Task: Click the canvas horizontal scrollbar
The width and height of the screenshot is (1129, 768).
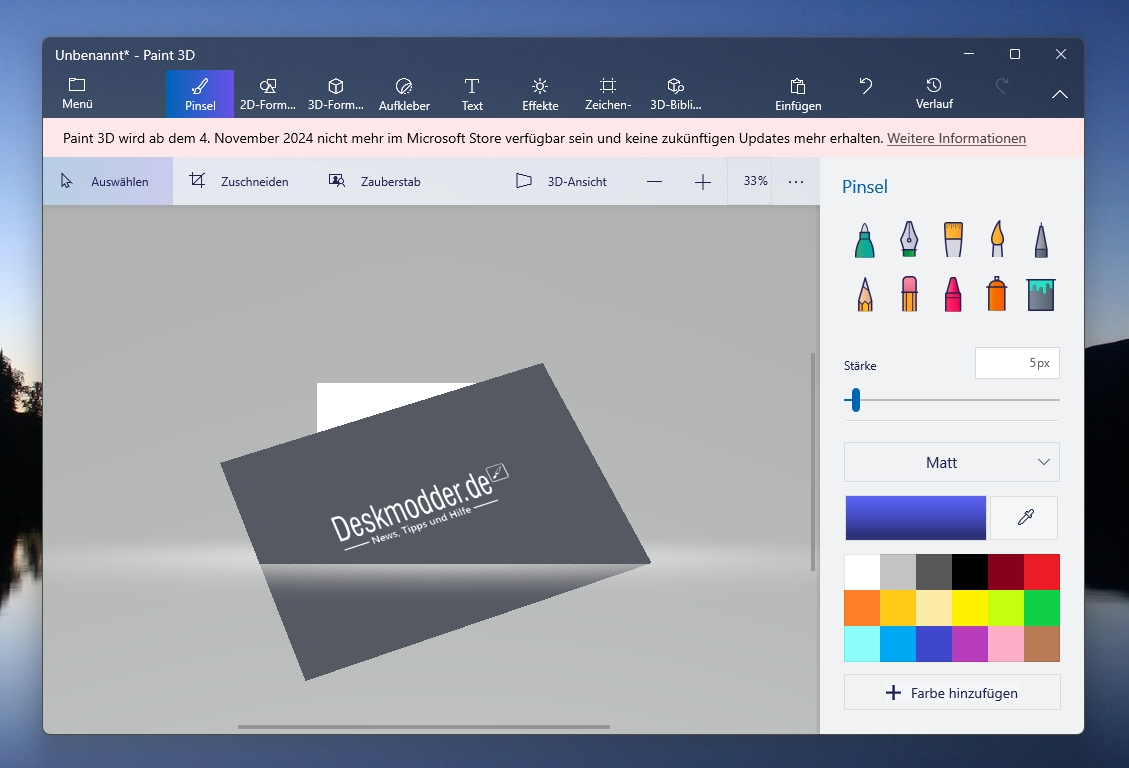Action: pos(424,727)
